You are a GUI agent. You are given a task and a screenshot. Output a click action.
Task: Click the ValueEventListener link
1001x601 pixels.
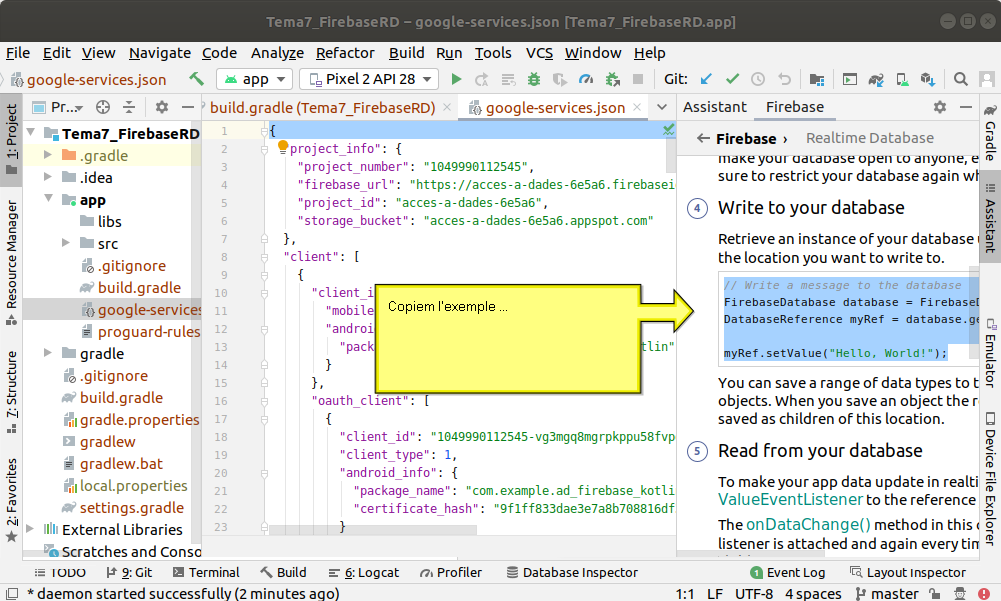point(790,499)
